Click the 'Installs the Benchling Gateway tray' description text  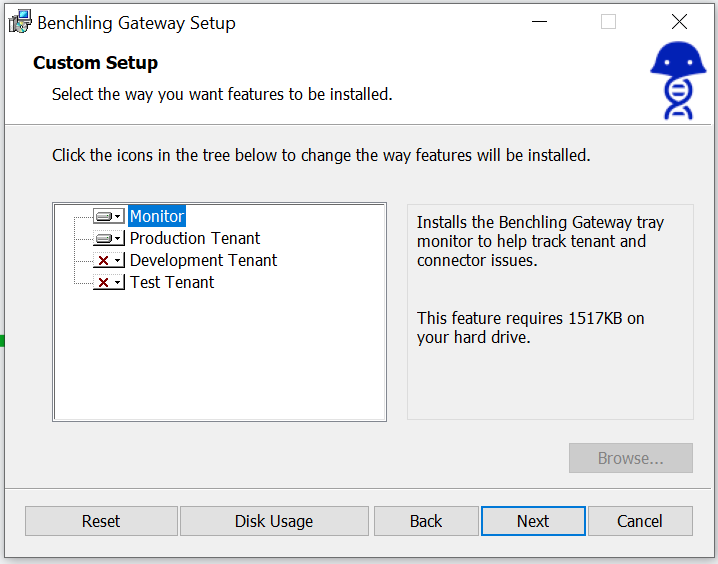540,241
